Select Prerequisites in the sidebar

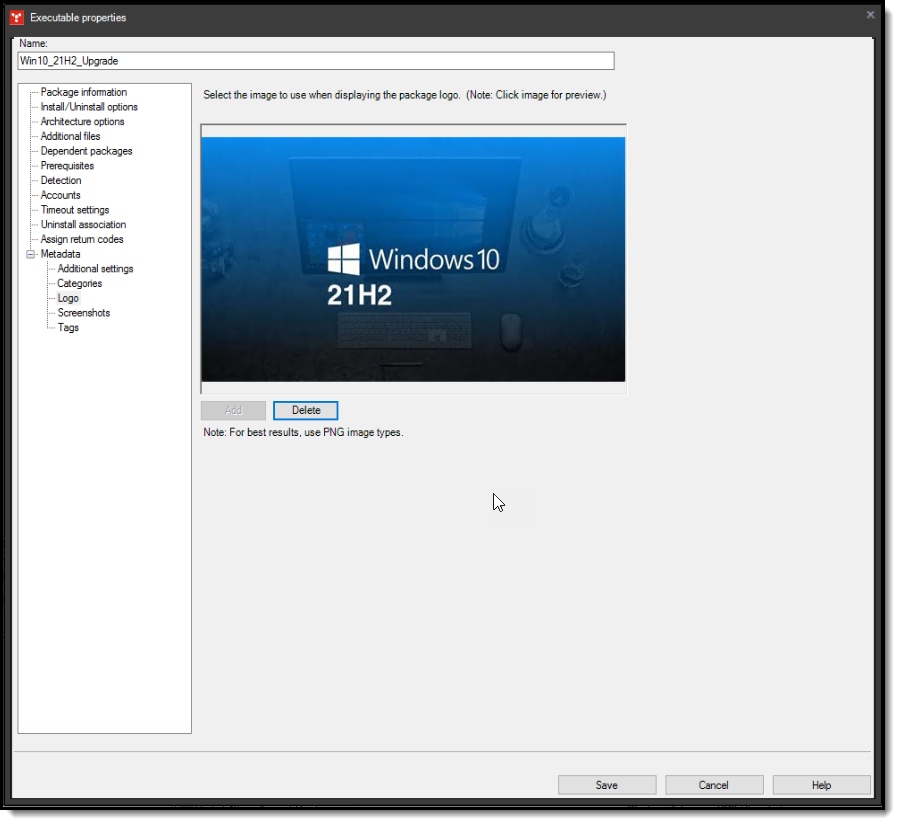coord(67,165)
